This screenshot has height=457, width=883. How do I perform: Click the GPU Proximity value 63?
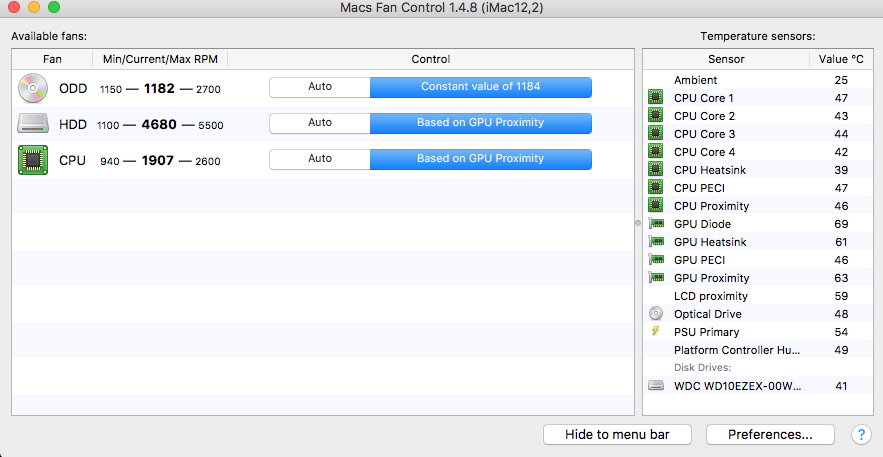click(x=841, y=278)
